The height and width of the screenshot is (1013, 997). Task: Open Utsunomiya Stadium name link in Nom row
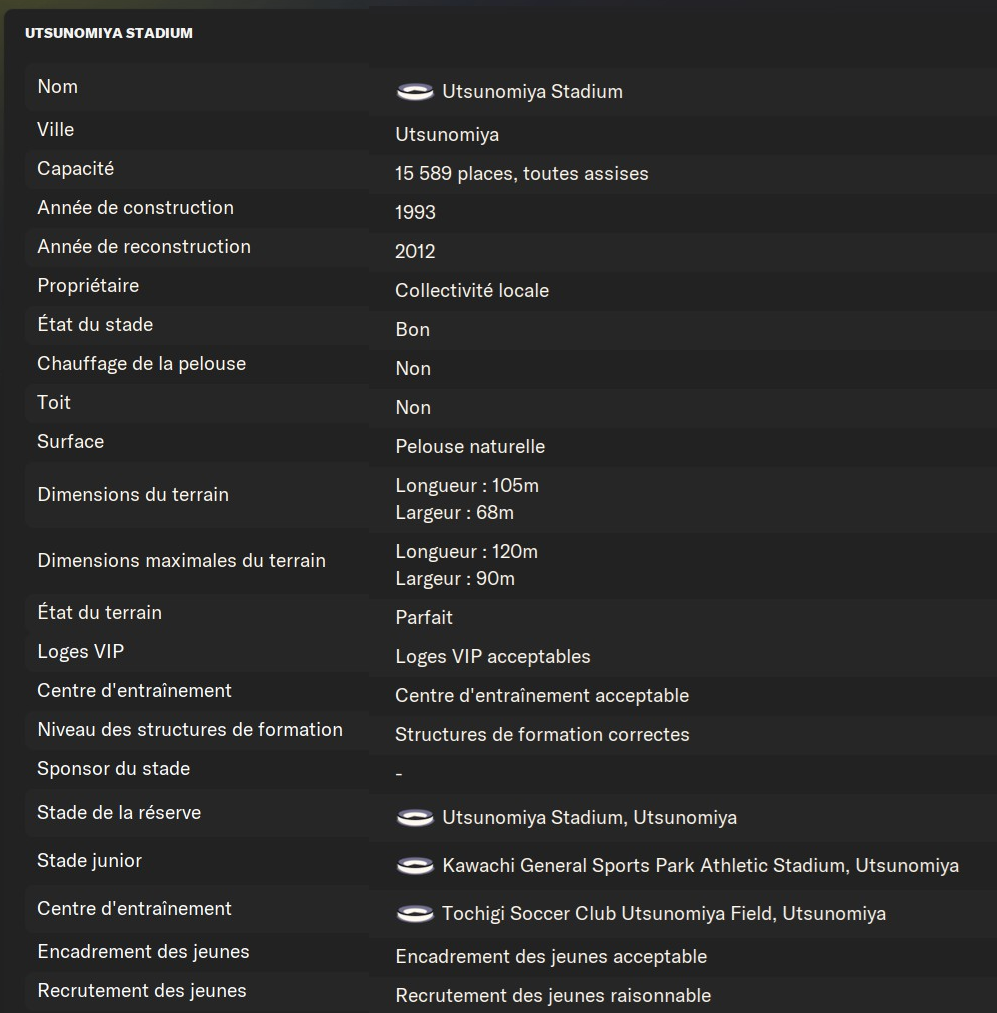[x=532, y=92]
